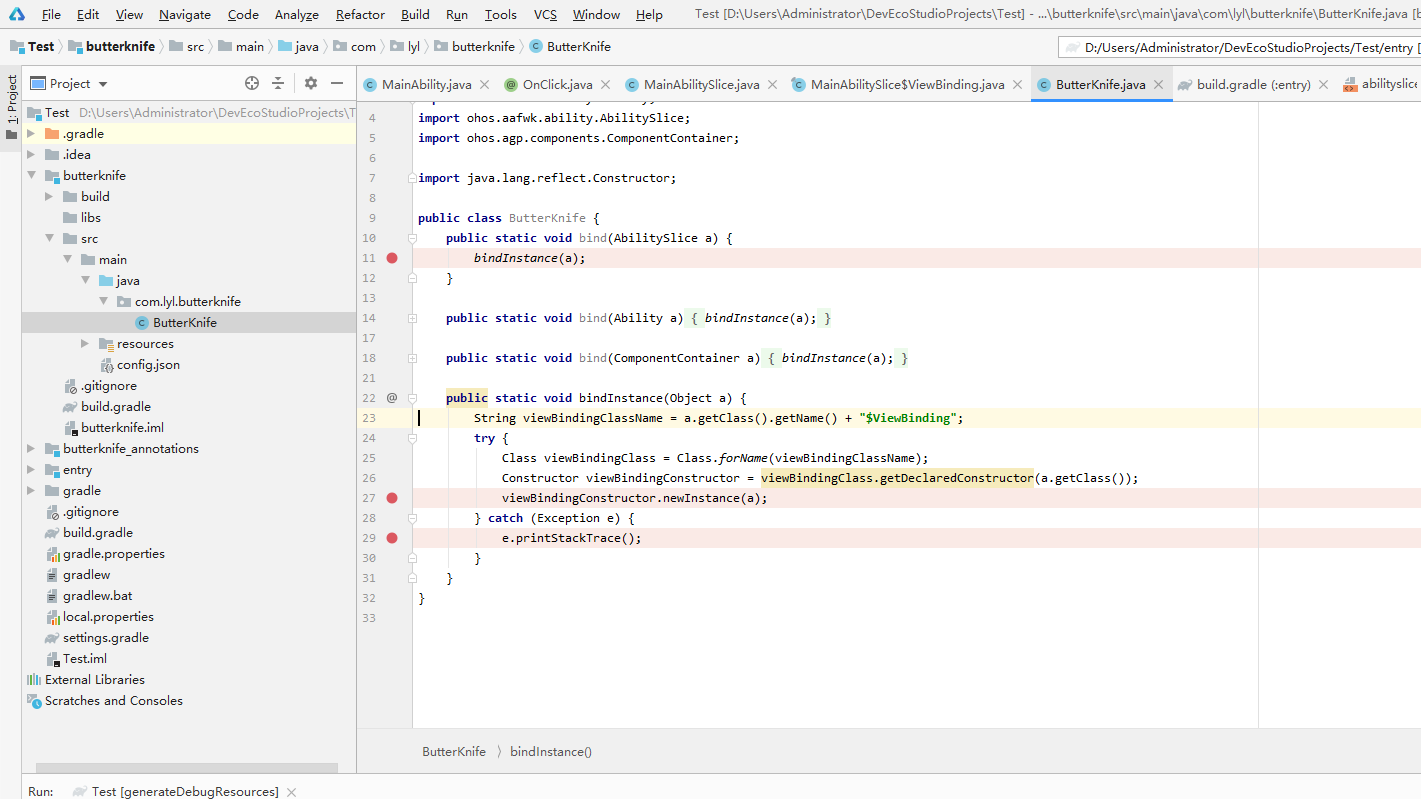This screenshot has height=799, width=1421.
Task: Click the Test.iml file icon
Action: pos(53,659)
